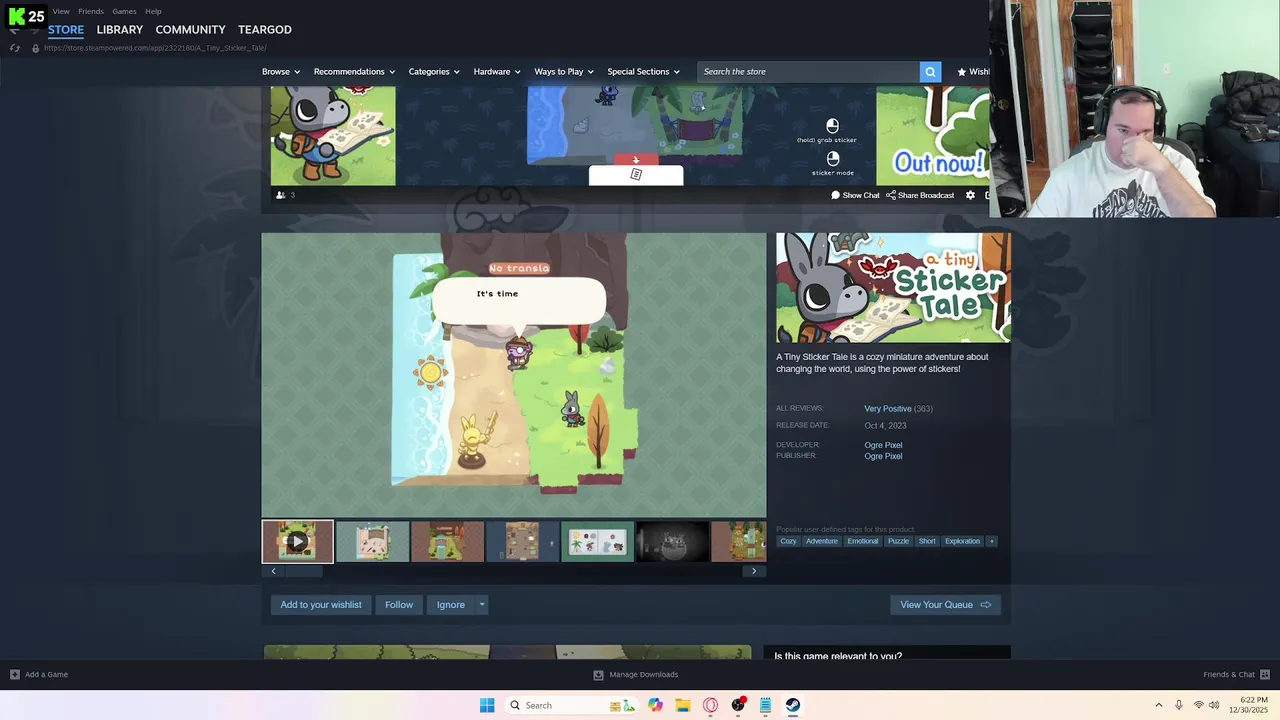Click View Your Queue button
Screen dimensions: 1280x720
click(945, 604)
